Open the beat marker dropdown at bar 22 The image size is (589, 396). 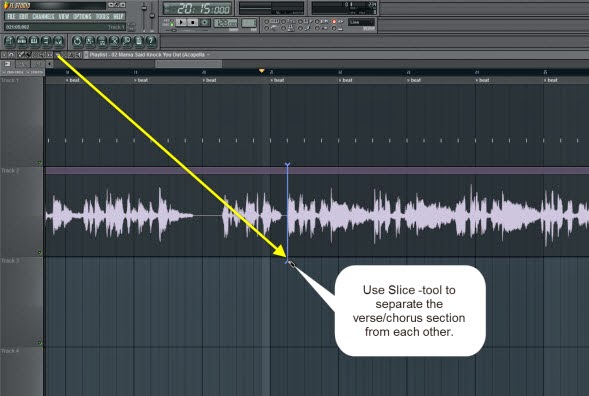point(346,80)
